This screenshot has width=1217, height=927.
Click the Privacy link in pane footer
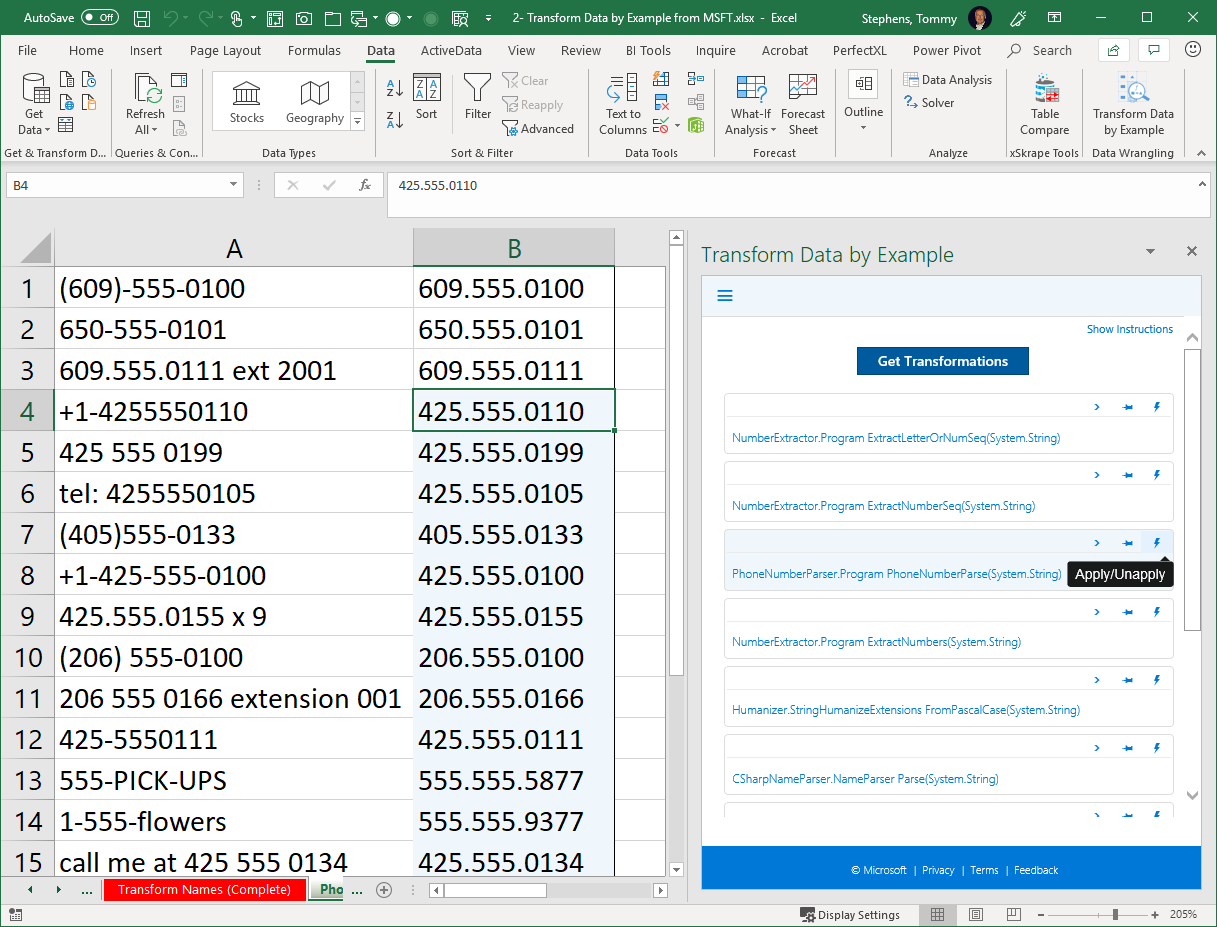(x=938, y=870)
